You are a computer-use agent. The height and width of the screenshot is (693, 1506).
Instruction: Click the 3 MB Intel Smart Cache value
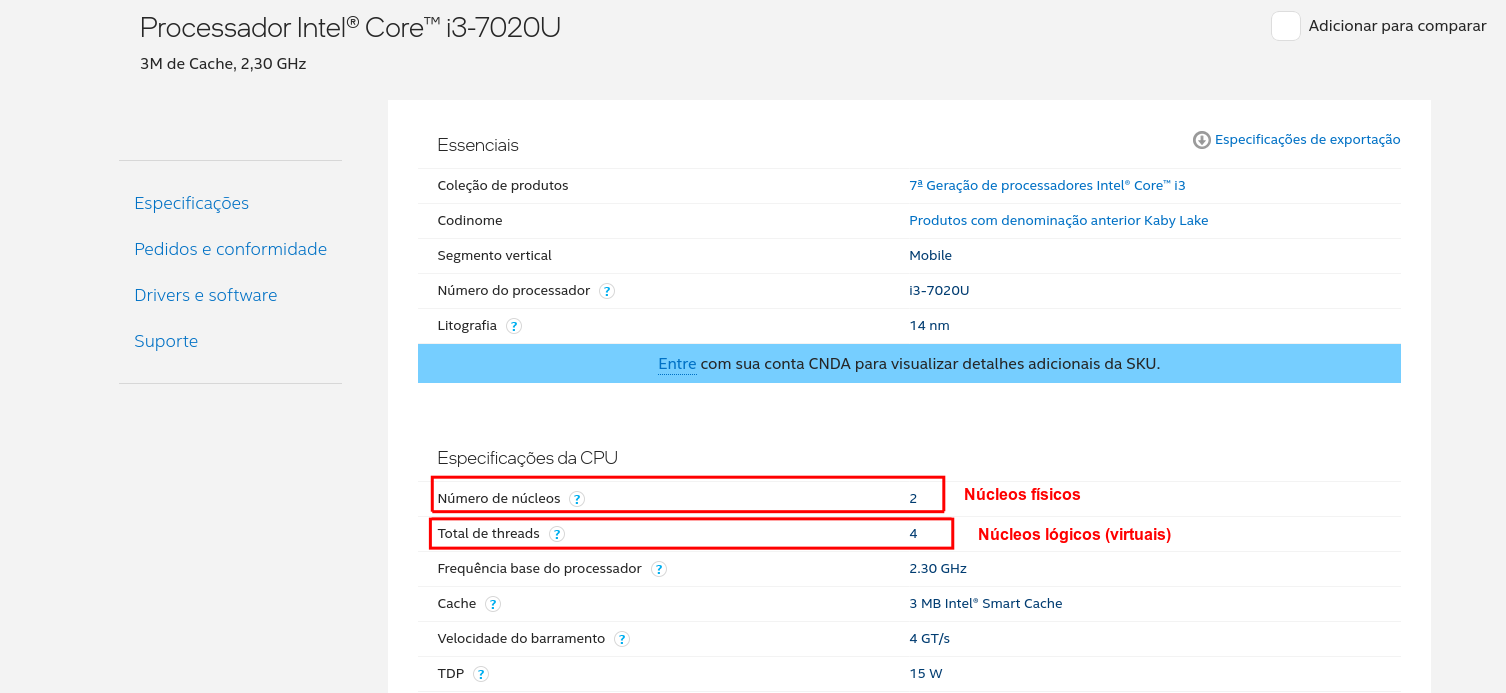986,604
